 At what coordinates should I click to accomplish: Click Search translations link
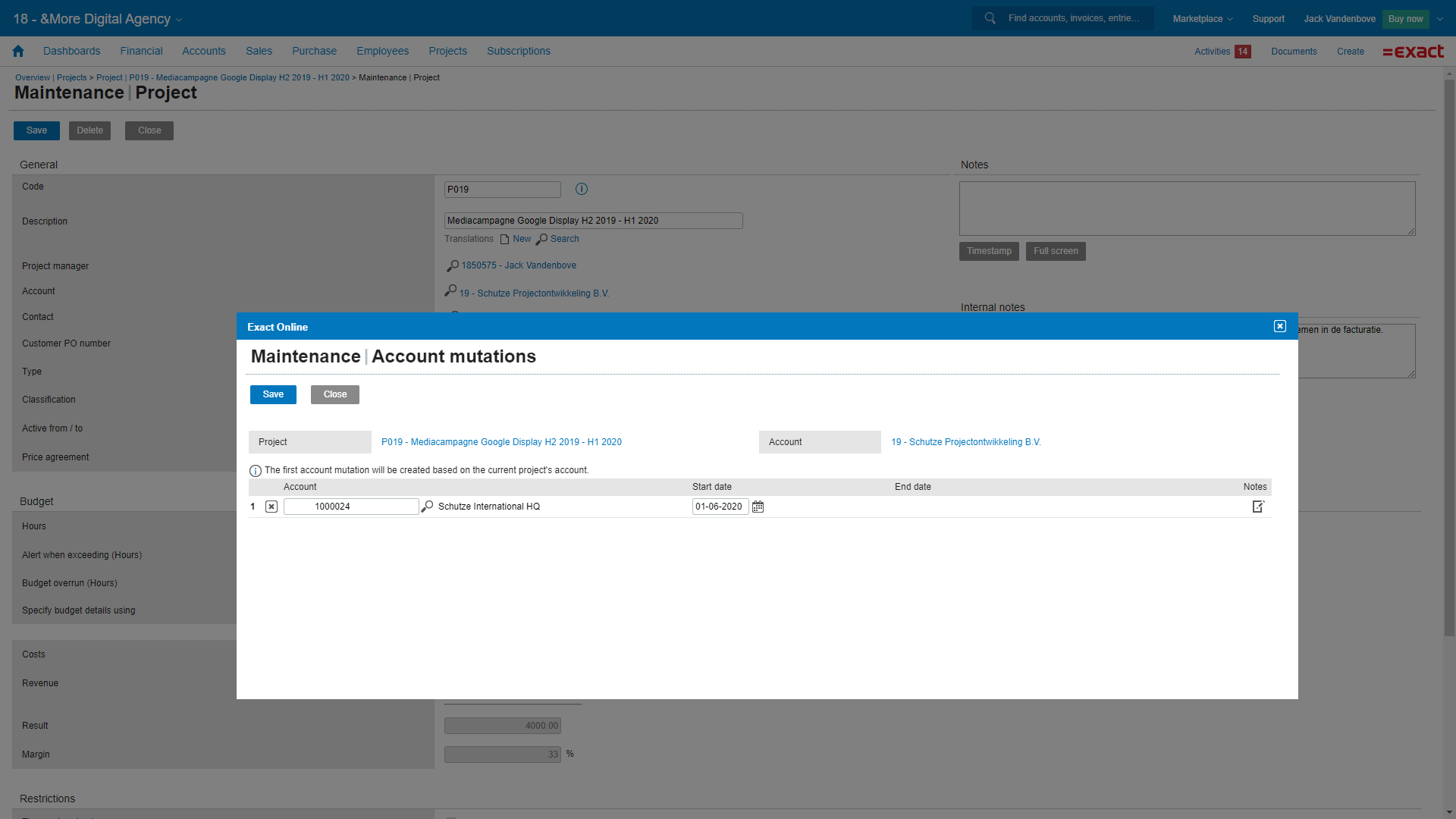point(564,239)
